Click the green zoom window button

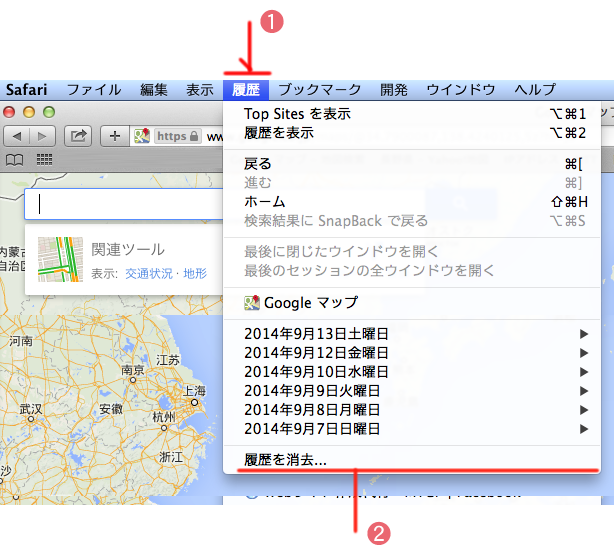[x=49, y=112]
